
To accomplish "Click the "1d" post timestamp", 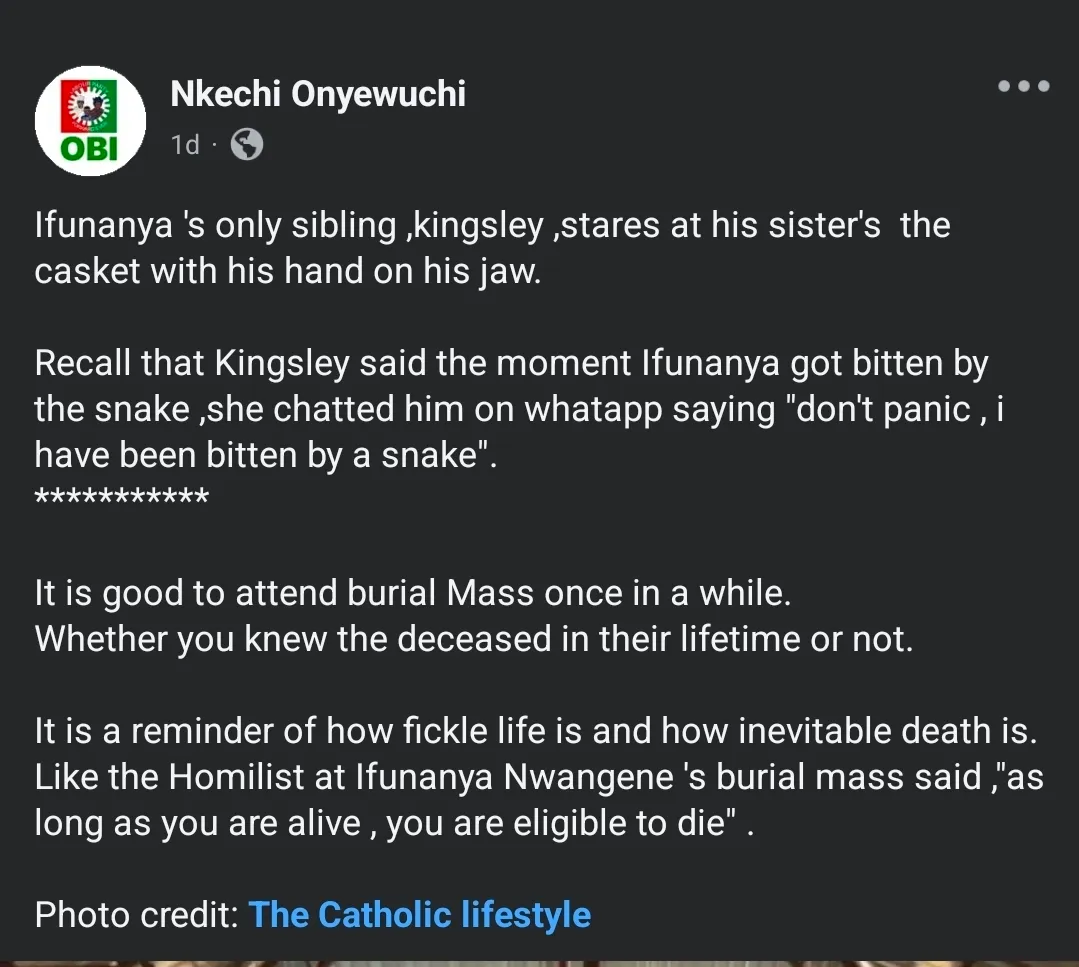I will tap(185, 145).
